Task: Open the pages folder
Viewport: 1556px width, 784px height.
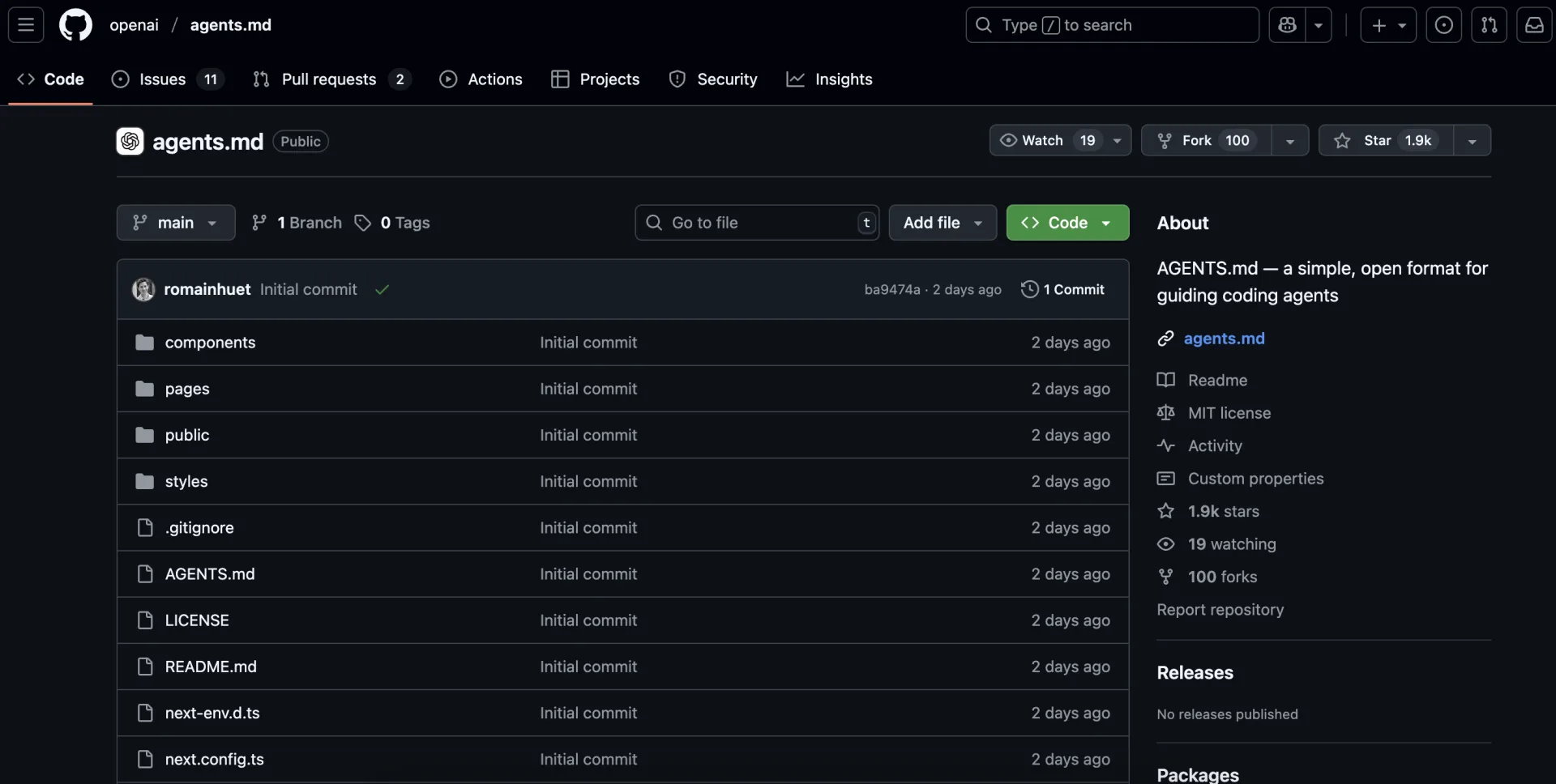Action: click(x=187, y=389)
